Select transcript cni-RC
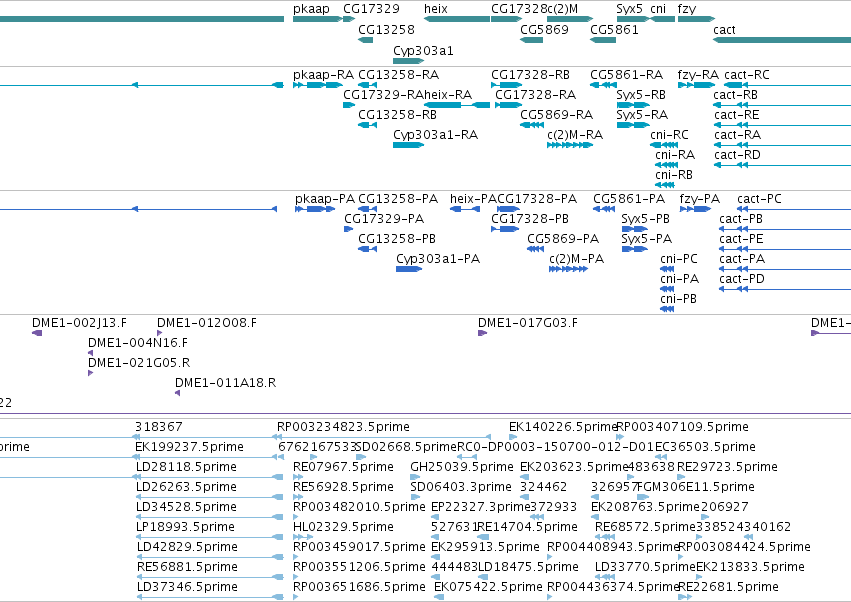The height and width of the screenshot is (602, 851). 669,135
